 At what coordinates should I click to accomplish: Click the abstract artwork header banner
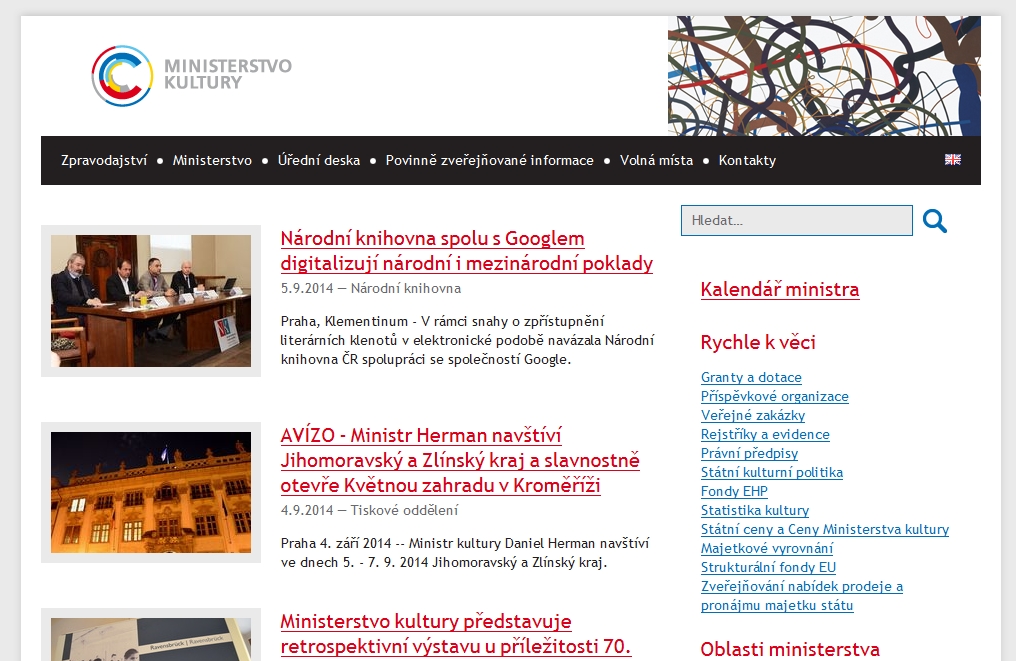[824, 76]
